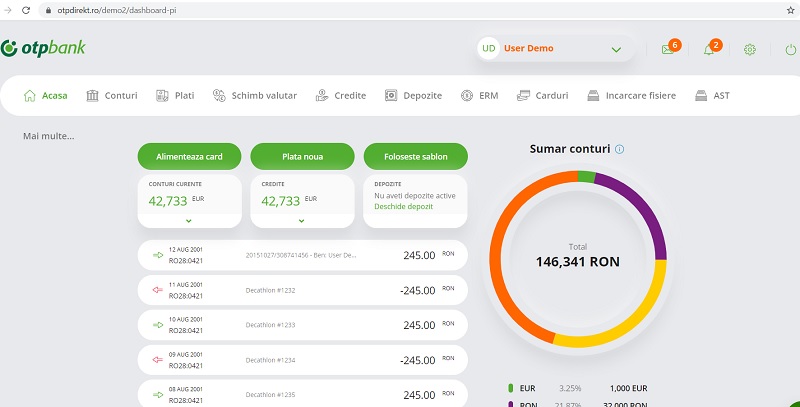Click the ERM coin icon
Viewport: 800px width, 407px height.
[467, 95]
